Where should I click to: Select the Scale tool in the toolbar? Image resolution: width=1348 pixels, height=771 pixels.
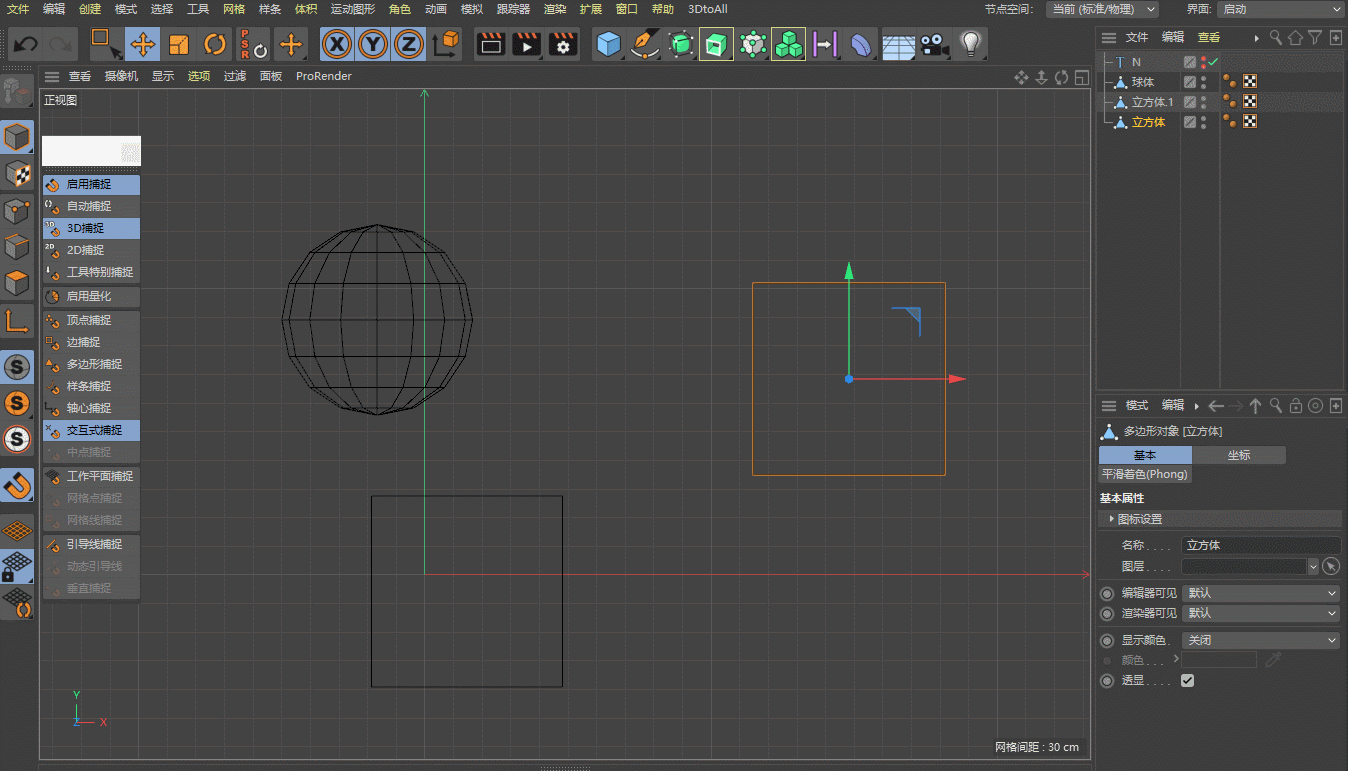pyautogui.click(x=179, y=44)
